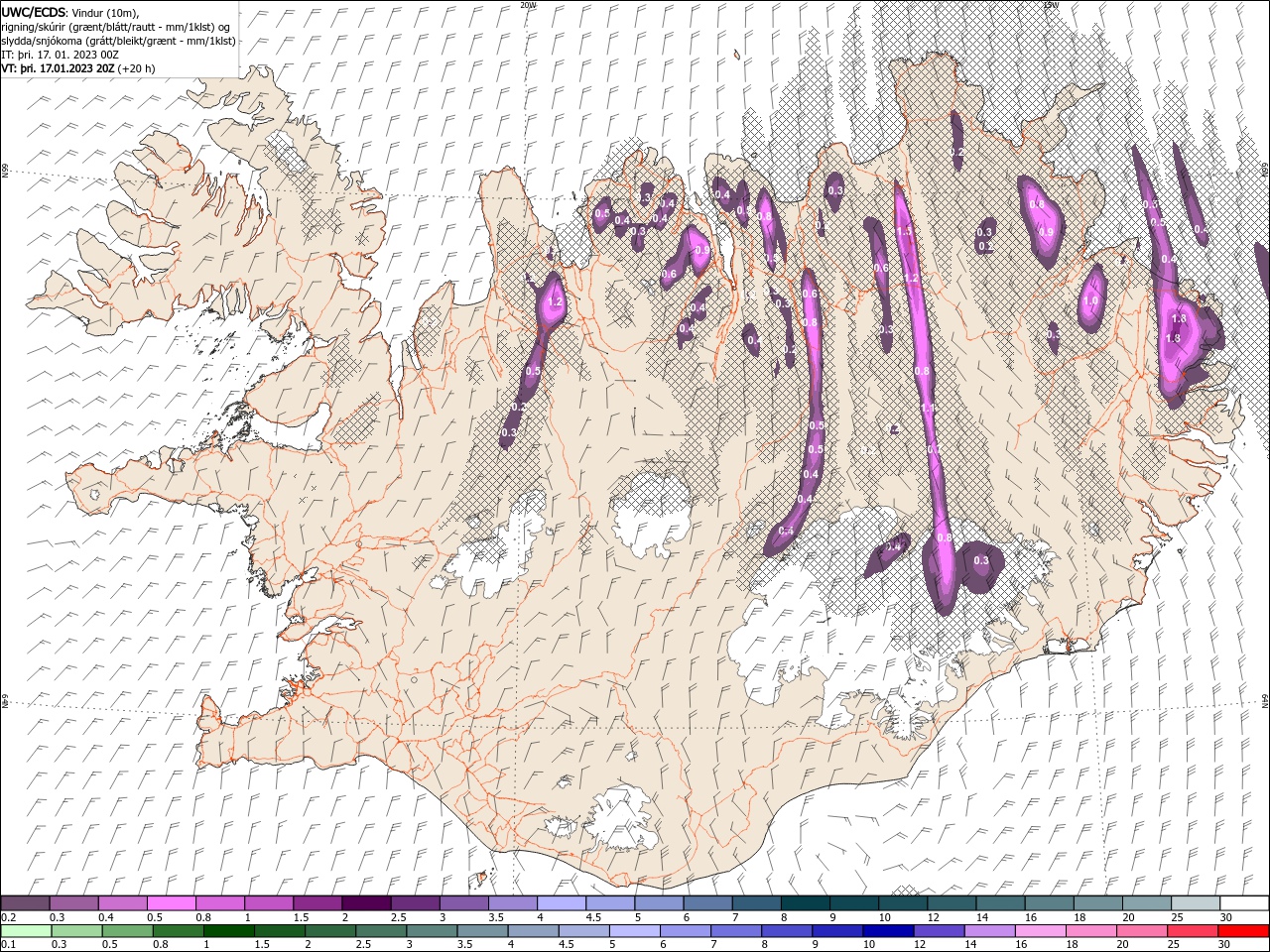
Task: Pick the darkest purple swatch labeled 2 in the top legend row
Action: [366, 903]
